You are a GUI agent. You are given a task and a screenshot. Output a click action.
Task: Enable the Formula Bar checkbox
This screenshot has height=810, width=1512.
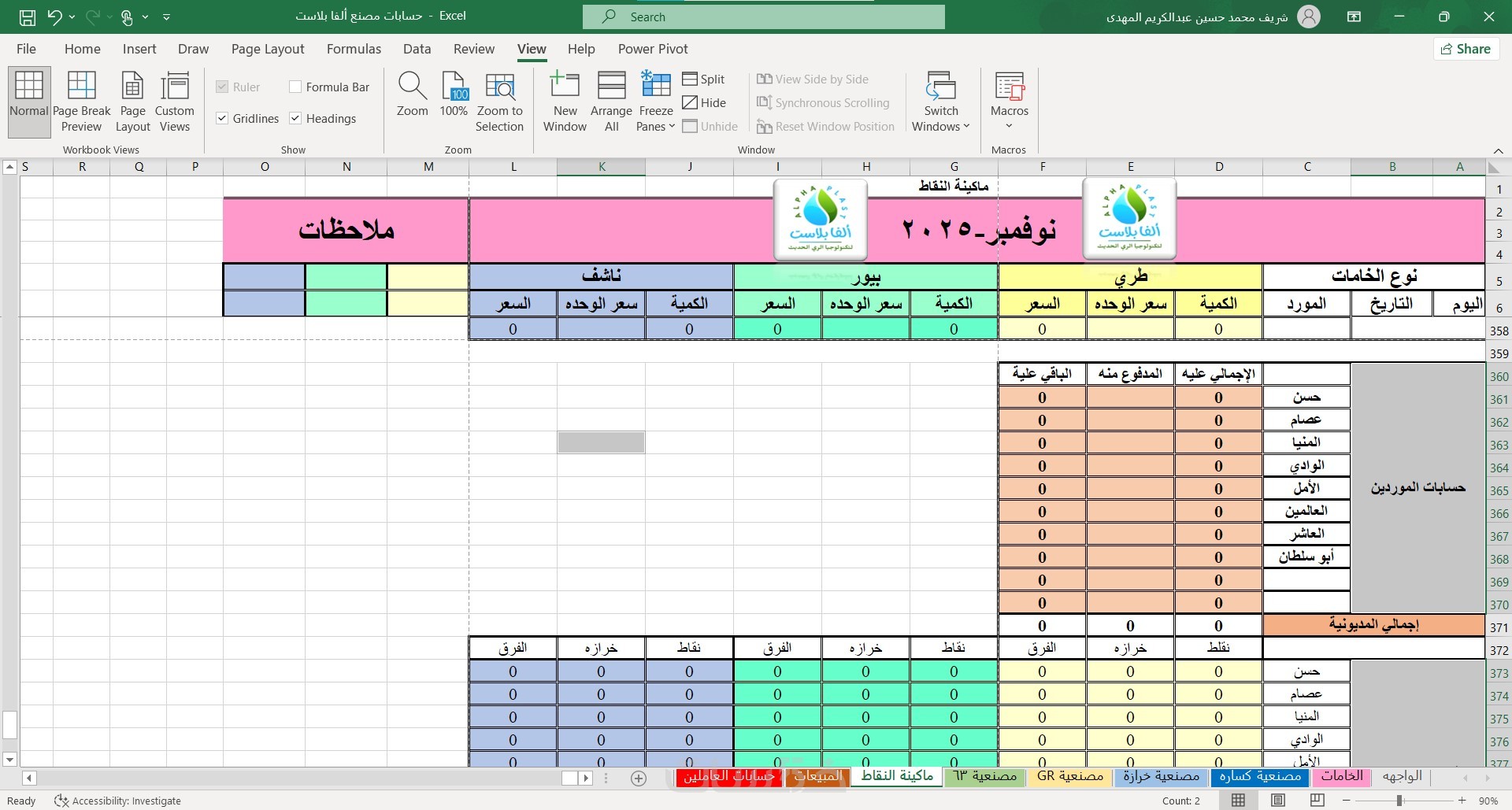coord(295,87)
